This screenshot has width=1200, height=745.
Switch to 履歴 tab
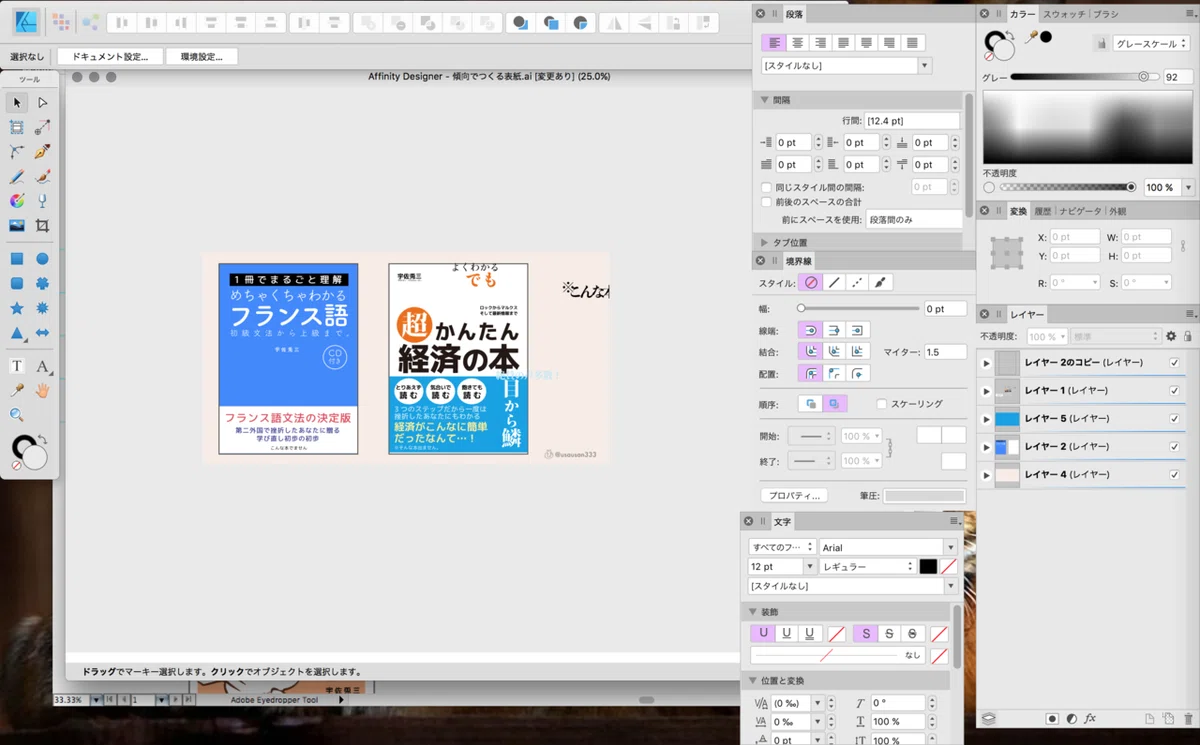(x=1043, y=211)
